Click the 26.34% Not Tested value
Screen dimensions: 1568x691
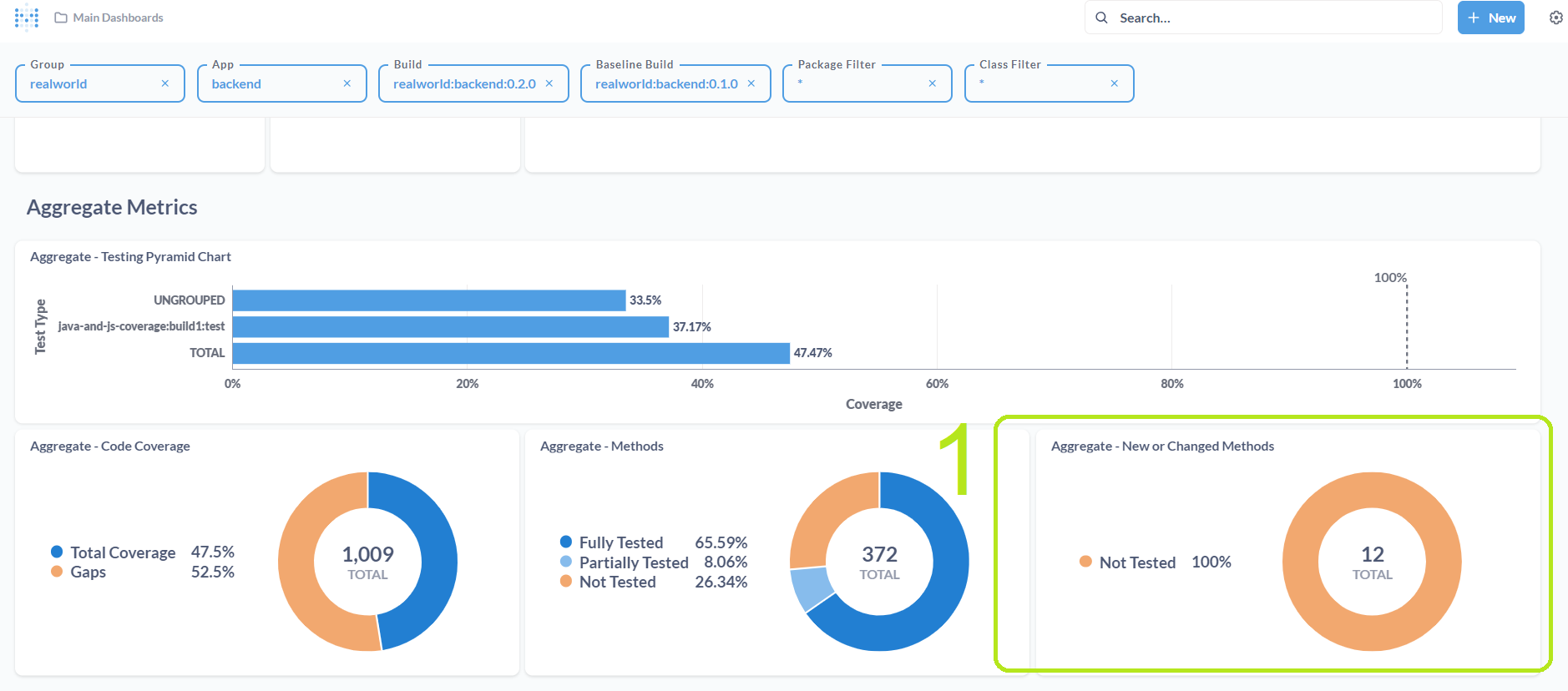click(x=721, y=582)
